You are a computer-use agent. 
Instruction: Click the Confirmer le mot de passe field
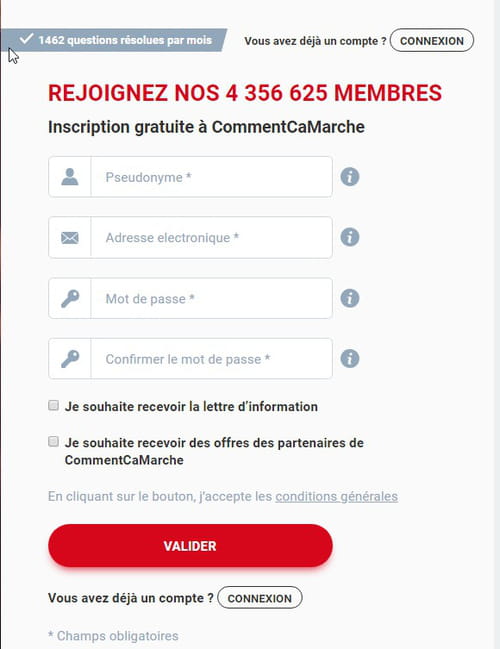pos(212,359)
